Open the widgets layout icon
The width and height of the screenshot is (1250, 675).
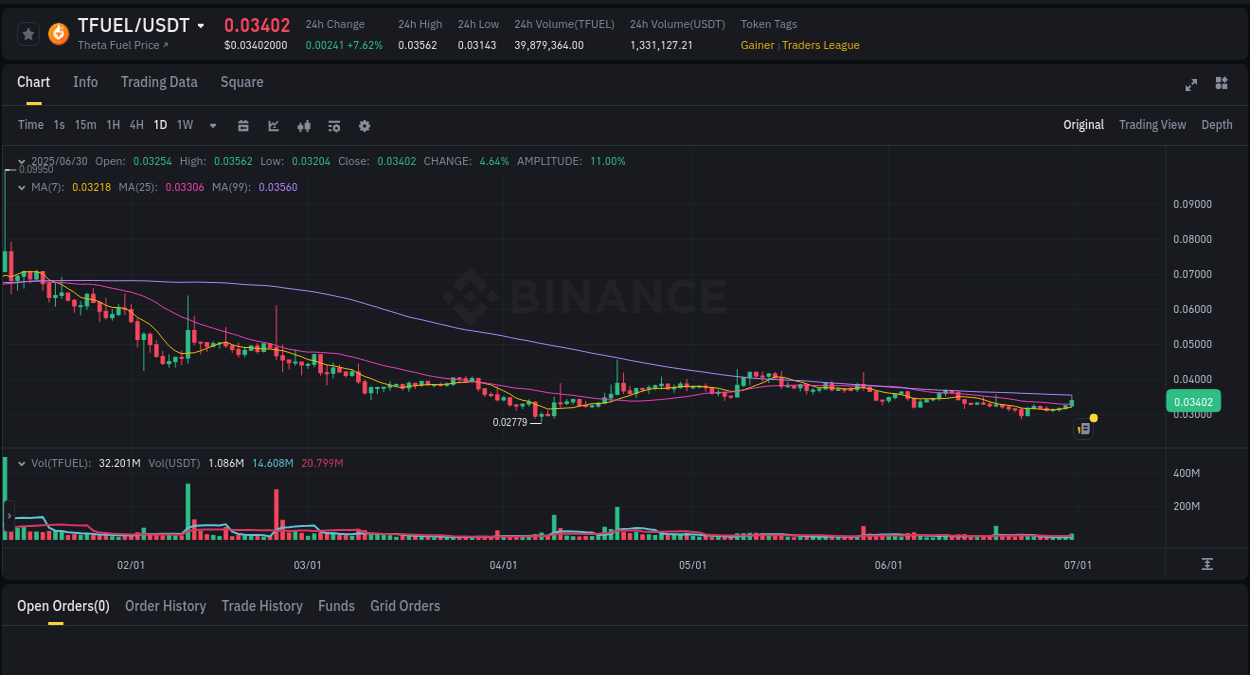[1221, 85]
